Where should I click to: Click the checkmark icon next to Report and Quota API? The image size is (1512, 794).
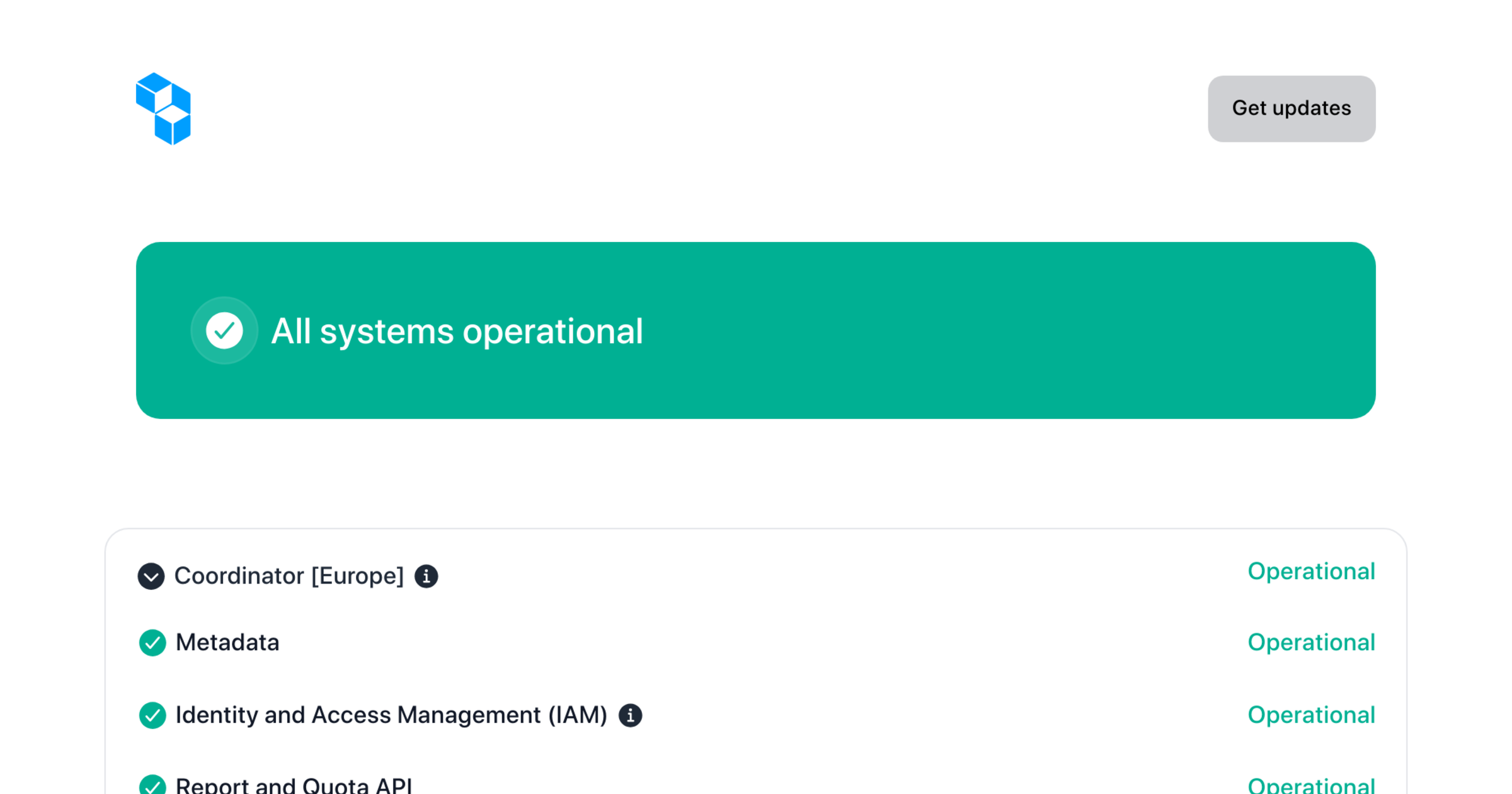coord(152,785)
